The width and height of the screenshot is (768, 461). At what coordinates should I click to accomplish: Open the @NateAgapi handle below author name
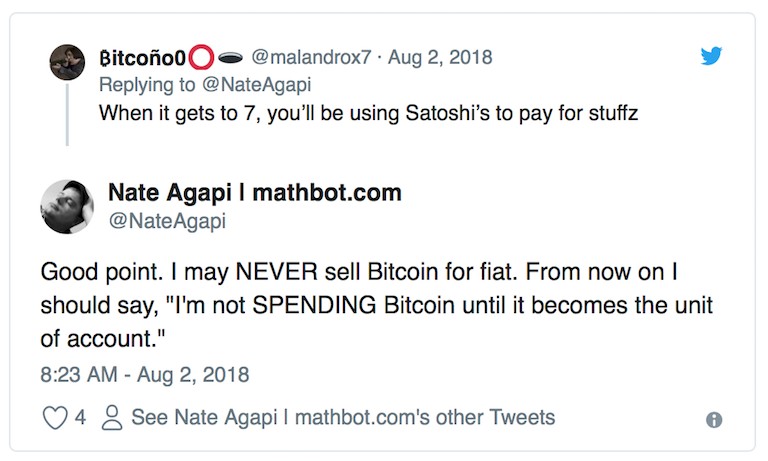[x=167, y=221]
